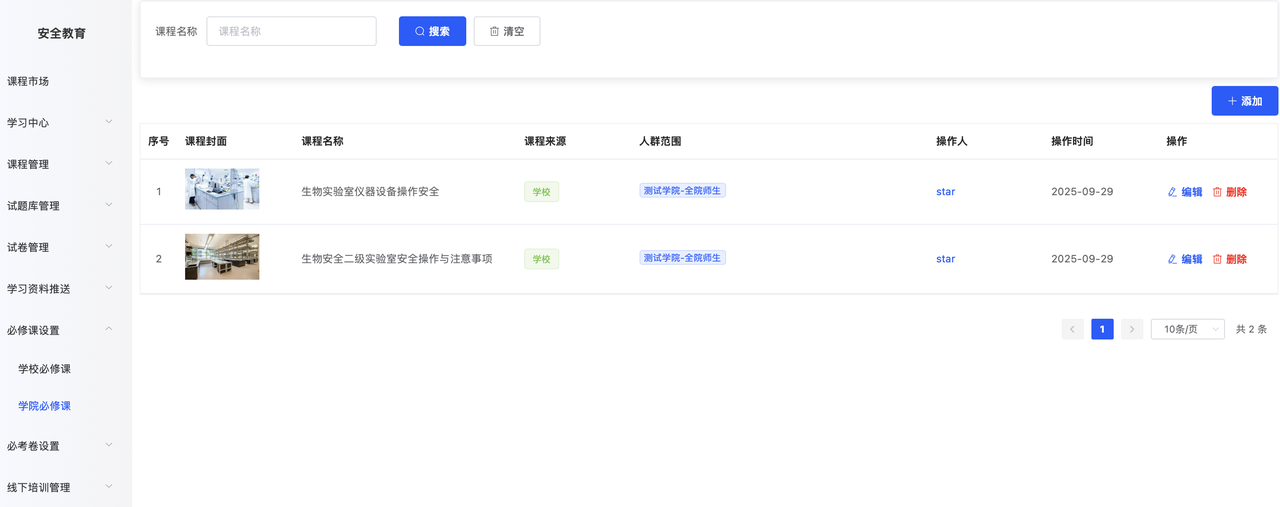This screenshot has height=507, width=1280.
Task: Click the clear button with trash icon
Action: point(506,31)
